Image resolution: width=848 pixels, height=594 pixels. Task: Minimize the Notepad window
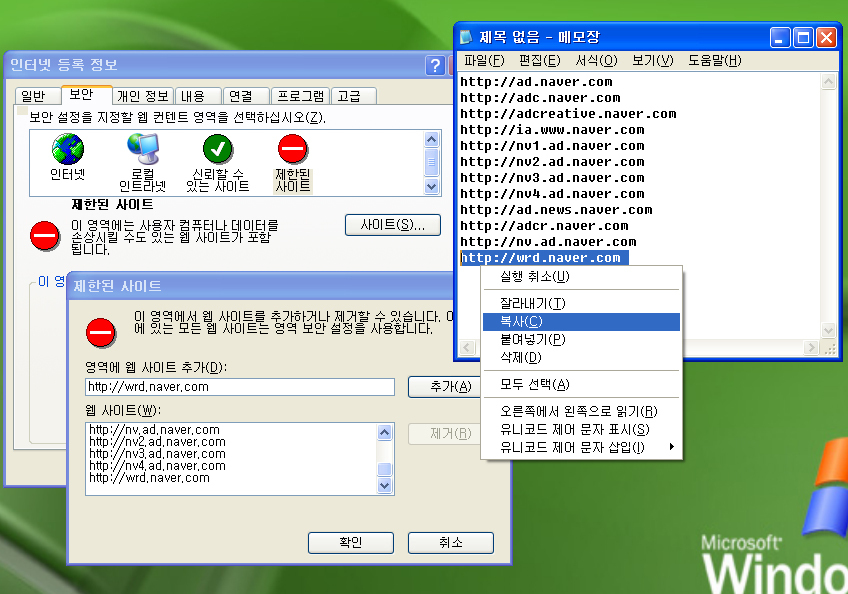click(780, 38)
